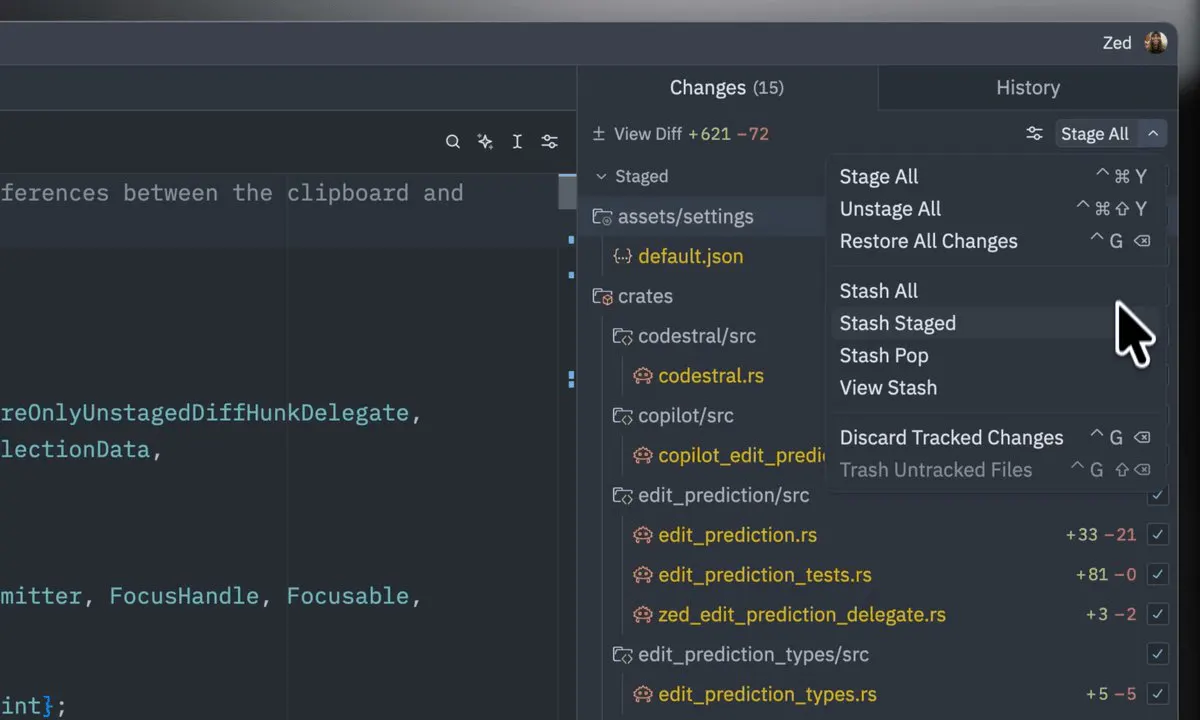The image size is (1200, 720).
Task: Uncheck staged checkbox for edit_prediction_tests.rs
Action: pyautogui.click(x=1158, y=575)
